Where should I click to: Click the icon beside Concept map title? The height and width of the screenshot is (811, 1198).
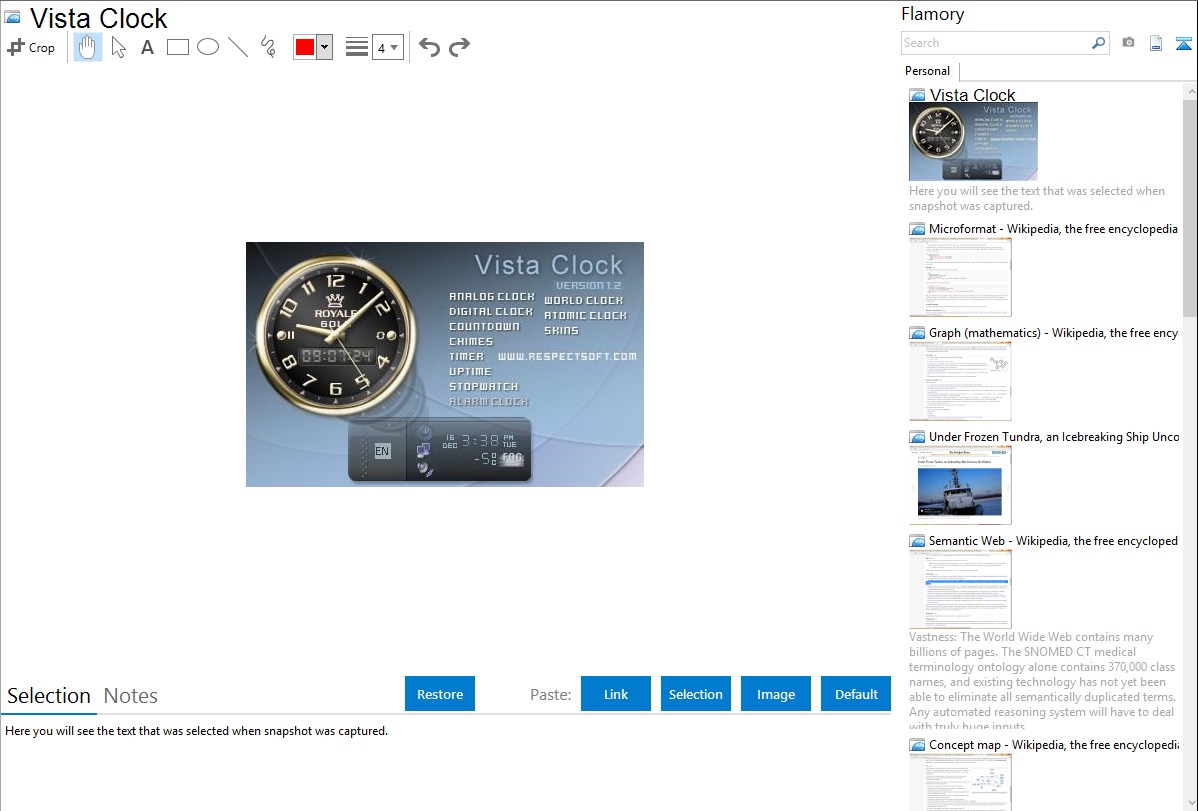917,745
